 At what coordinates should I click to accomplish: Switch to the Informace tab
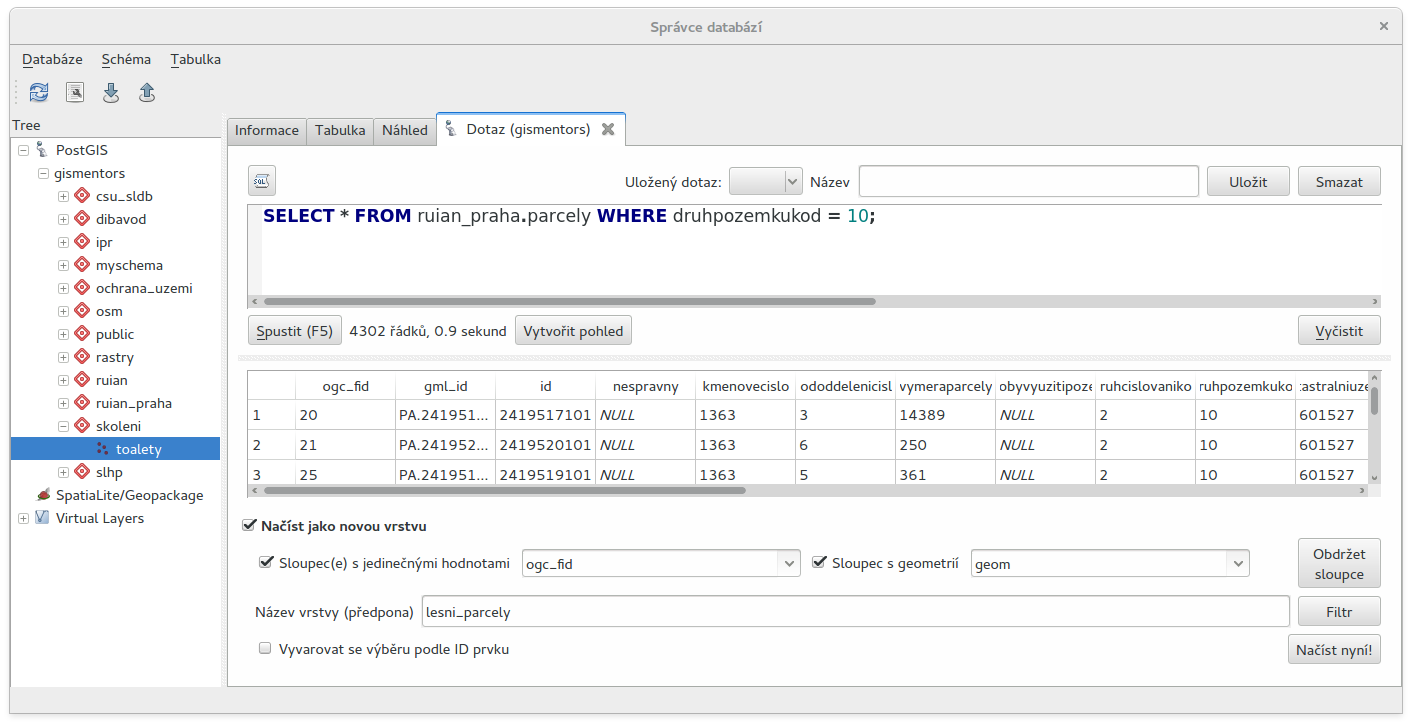(267, 130)
